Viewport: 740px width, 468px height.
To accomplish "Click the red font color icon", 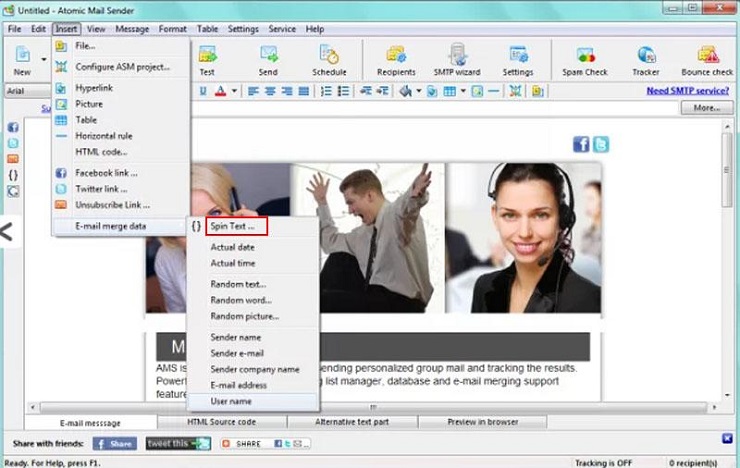I will tap(220, 91).
